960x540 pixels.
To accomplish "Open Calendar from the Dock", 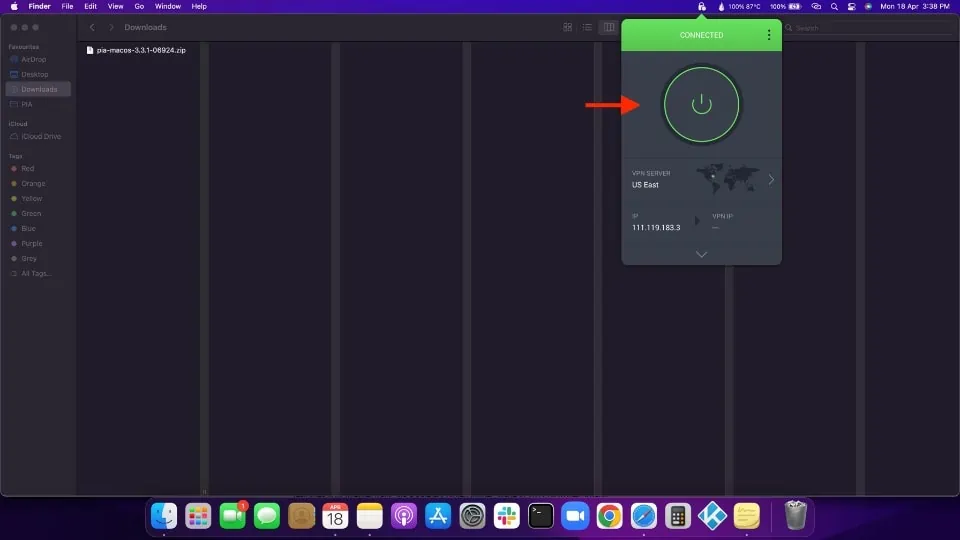I will (x=336, y=516).
